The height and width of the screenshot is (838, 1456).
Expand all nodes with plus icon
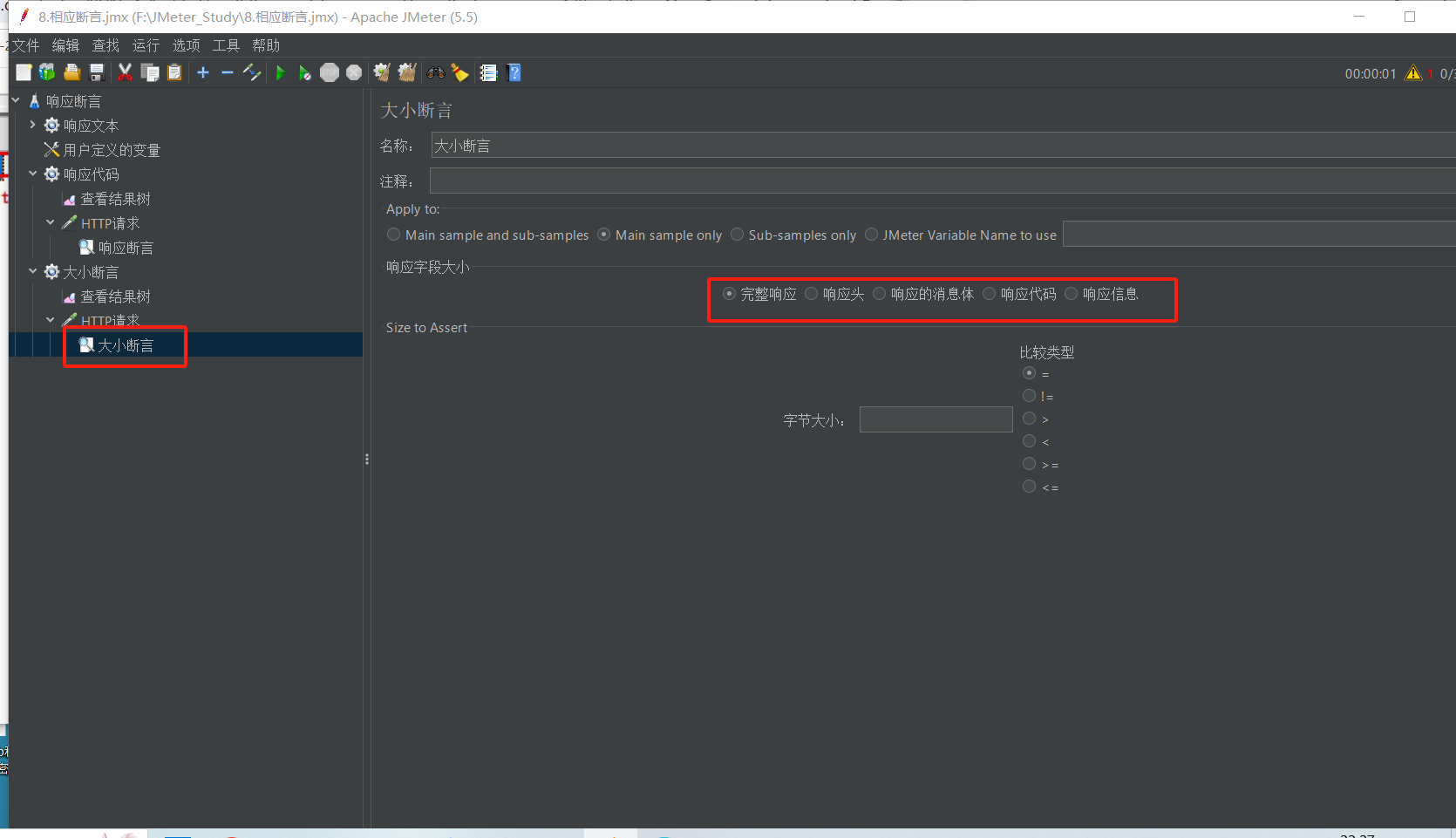(203, 72)
